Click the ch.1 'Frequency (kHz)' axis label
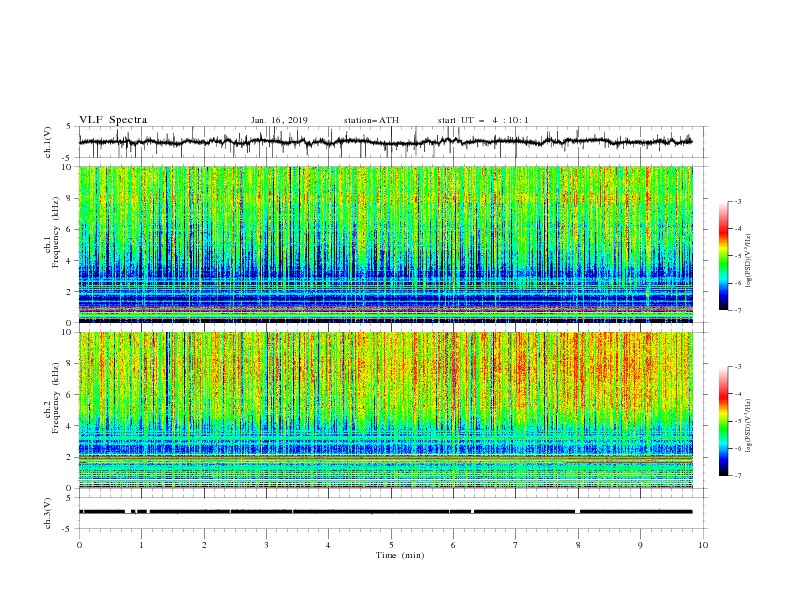Image resolution: width=792 pixels, height=612 pixels. [x=55, y=231]
